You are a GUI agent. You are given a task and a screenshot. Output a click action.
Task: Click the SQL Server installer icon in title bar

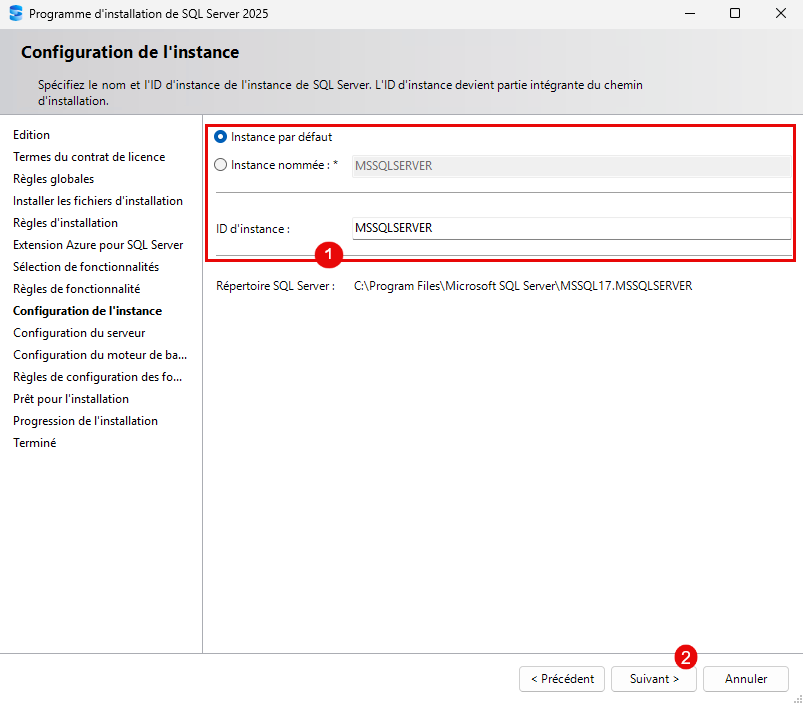[16, 13]
